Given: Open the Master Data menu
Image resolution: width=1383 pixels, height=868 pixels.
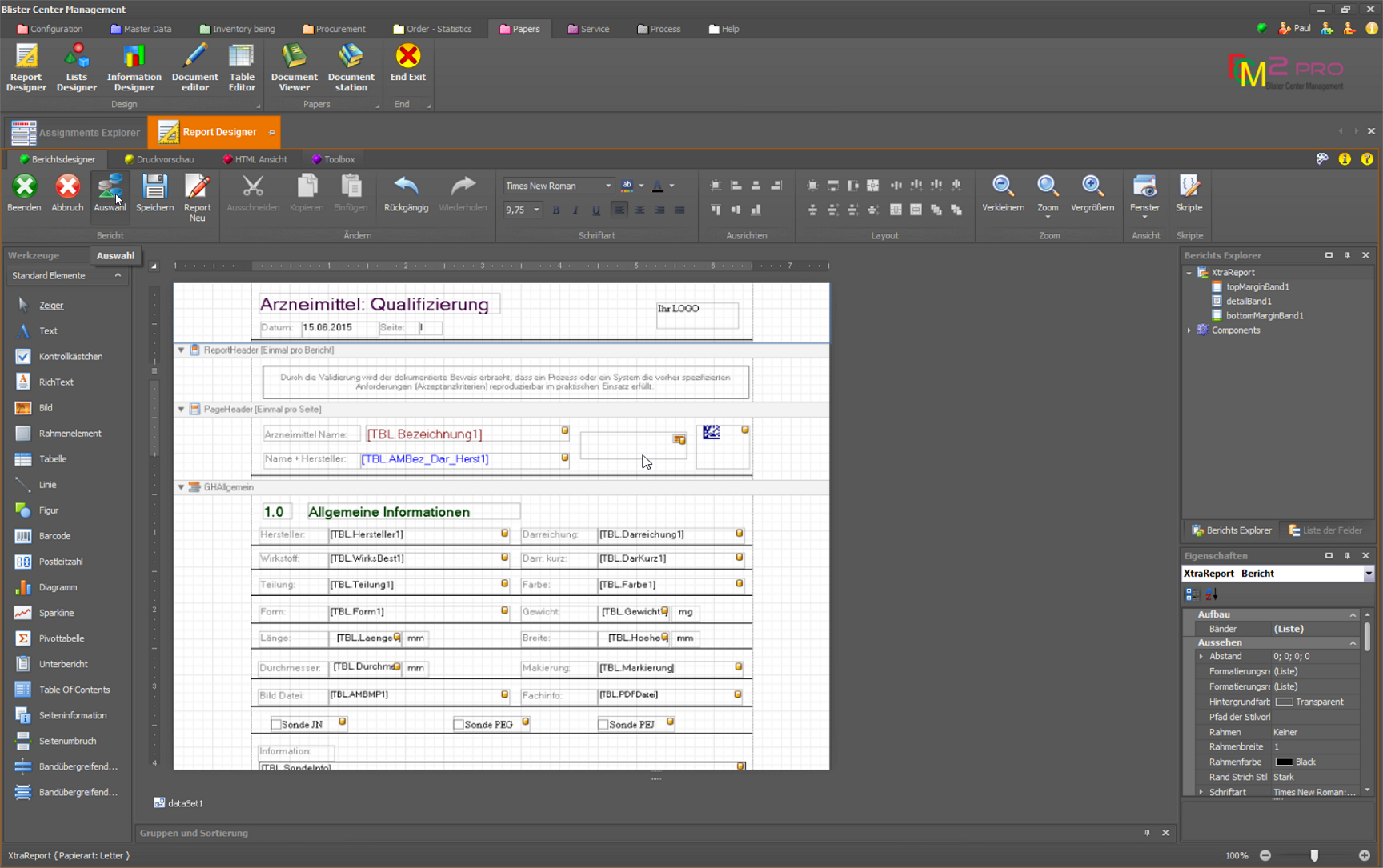Looking at the screenshot, I should 141,29.
